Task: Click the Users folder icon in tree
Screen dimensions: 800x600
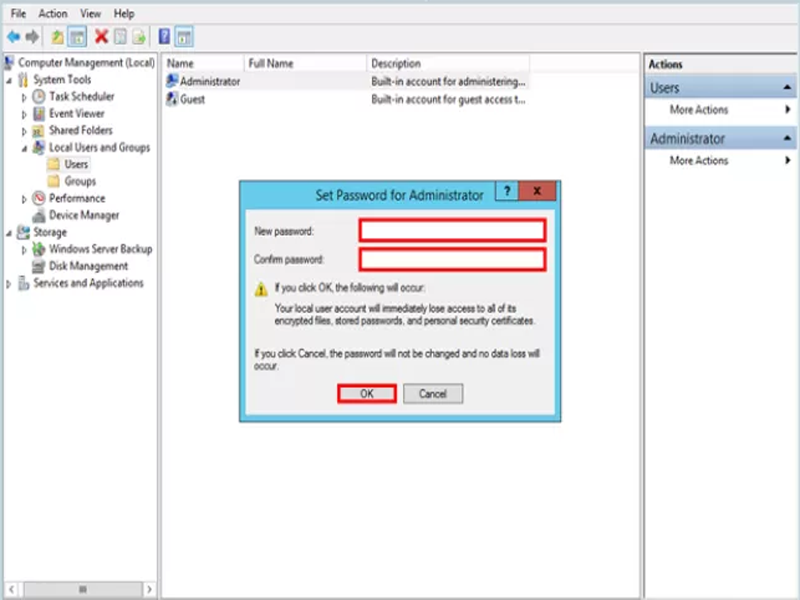Action: (x=53, y=164)
